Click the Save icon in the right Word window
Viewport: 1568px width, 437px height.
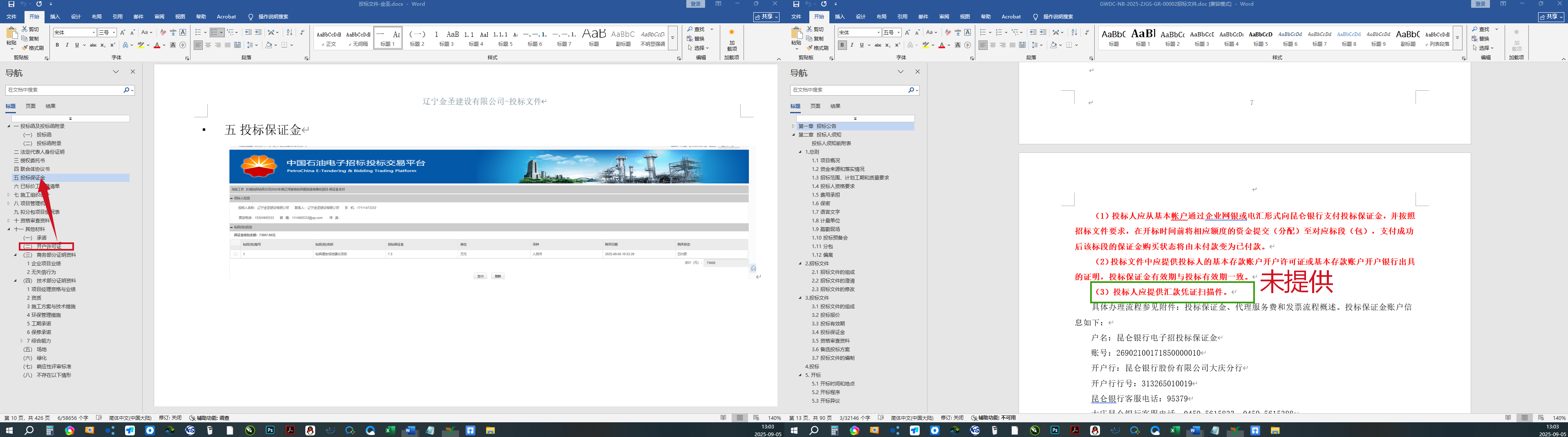pyautogui.click(x=795, y=4)
